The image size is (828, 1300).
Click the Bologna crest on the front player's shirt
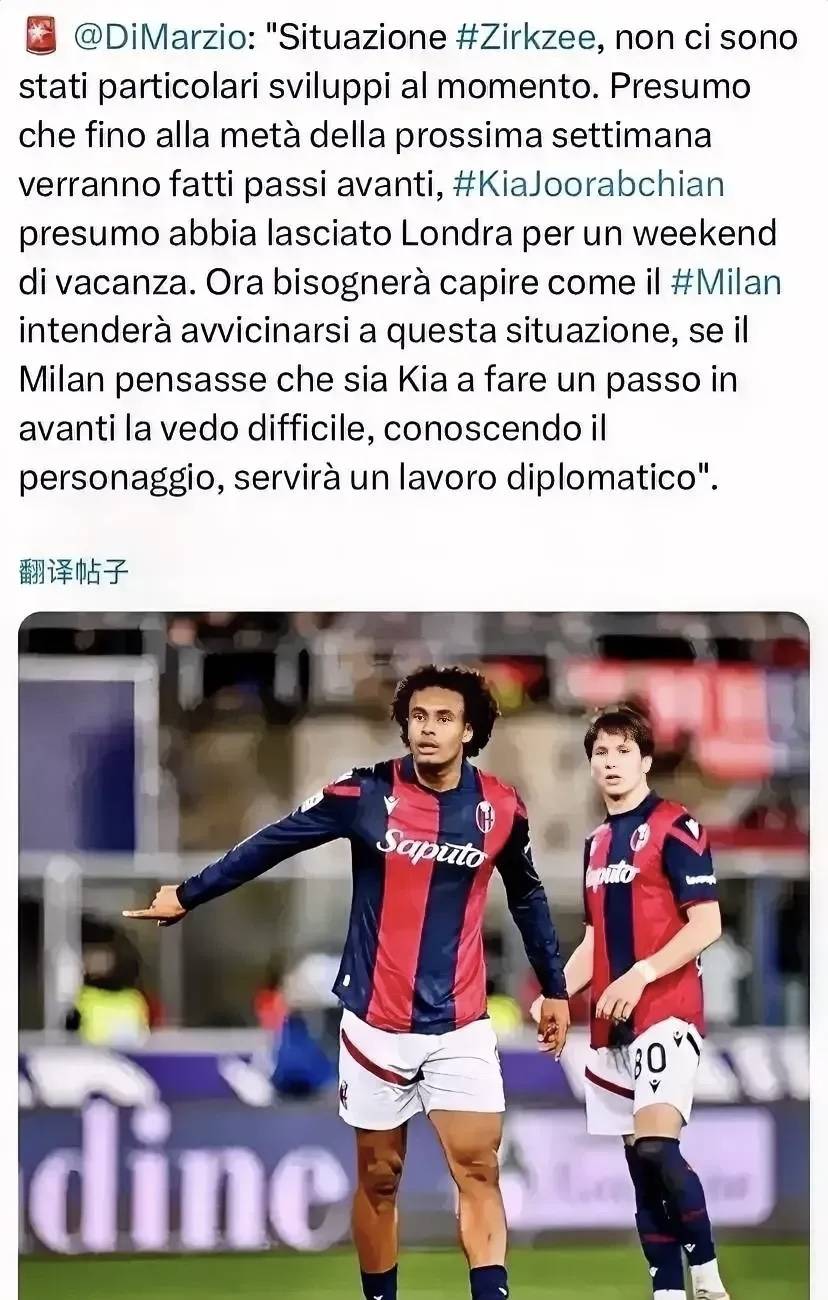(485, 817)
